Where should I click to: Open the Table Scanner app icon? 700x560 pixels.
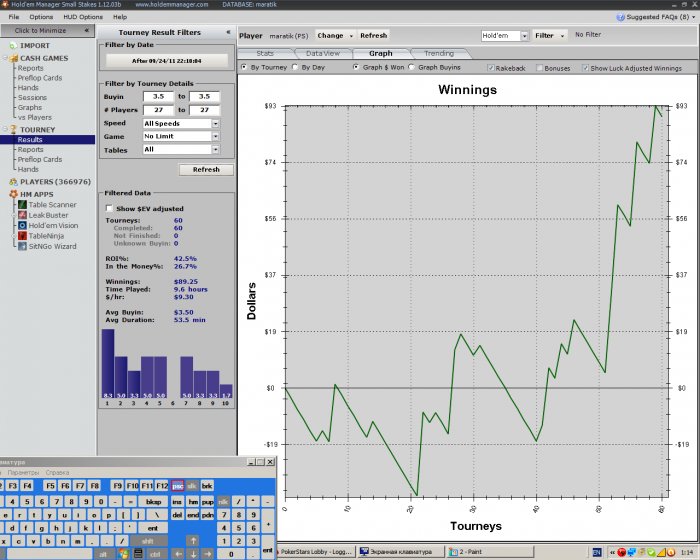pyautogui.click(x=21, y=204)
